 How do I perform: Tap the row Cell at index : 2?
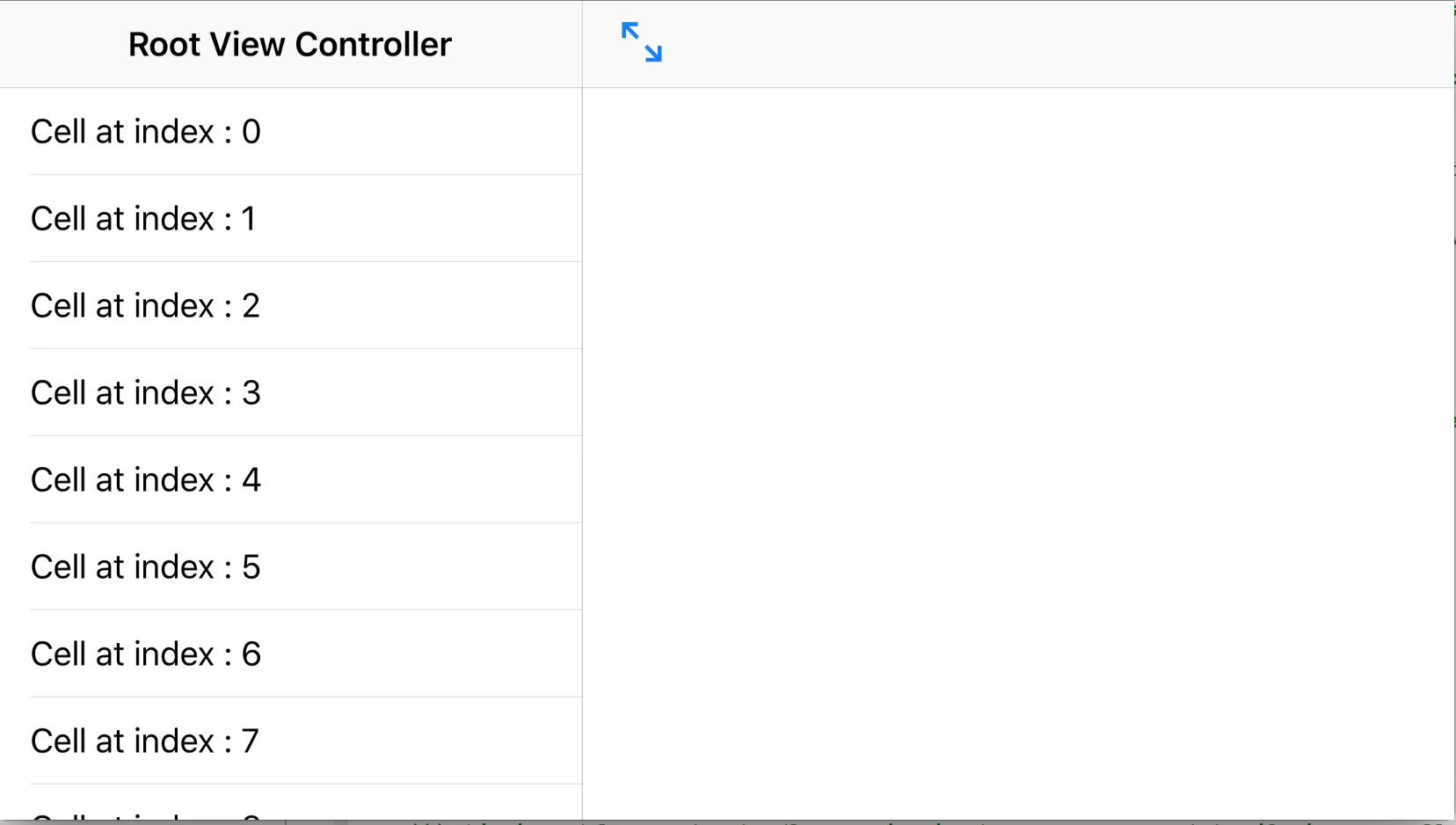click(145, 306)
